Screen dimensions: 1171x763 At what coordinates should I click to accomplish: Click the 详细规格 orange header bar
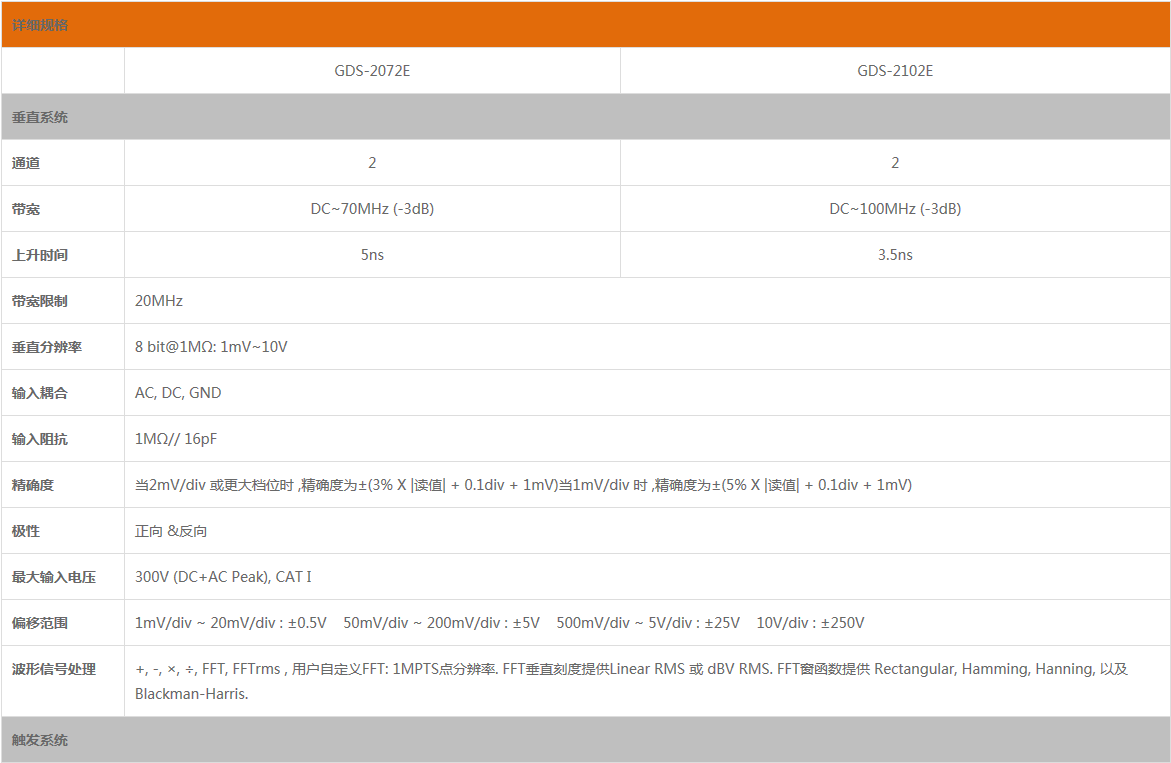point(585,25)
